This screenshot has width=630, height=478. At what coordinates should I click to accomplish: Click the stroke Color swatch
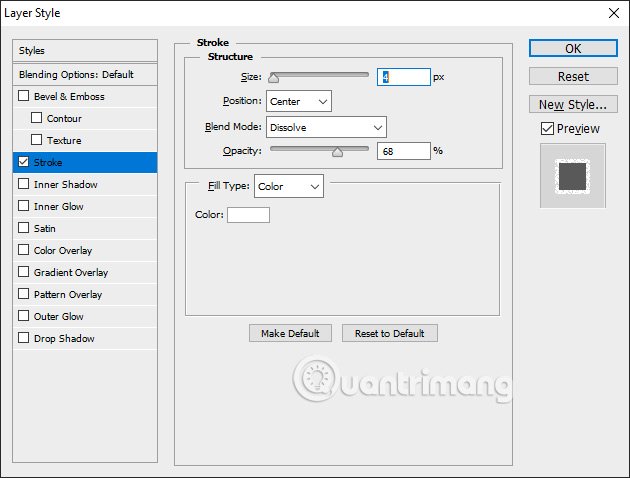248,214
